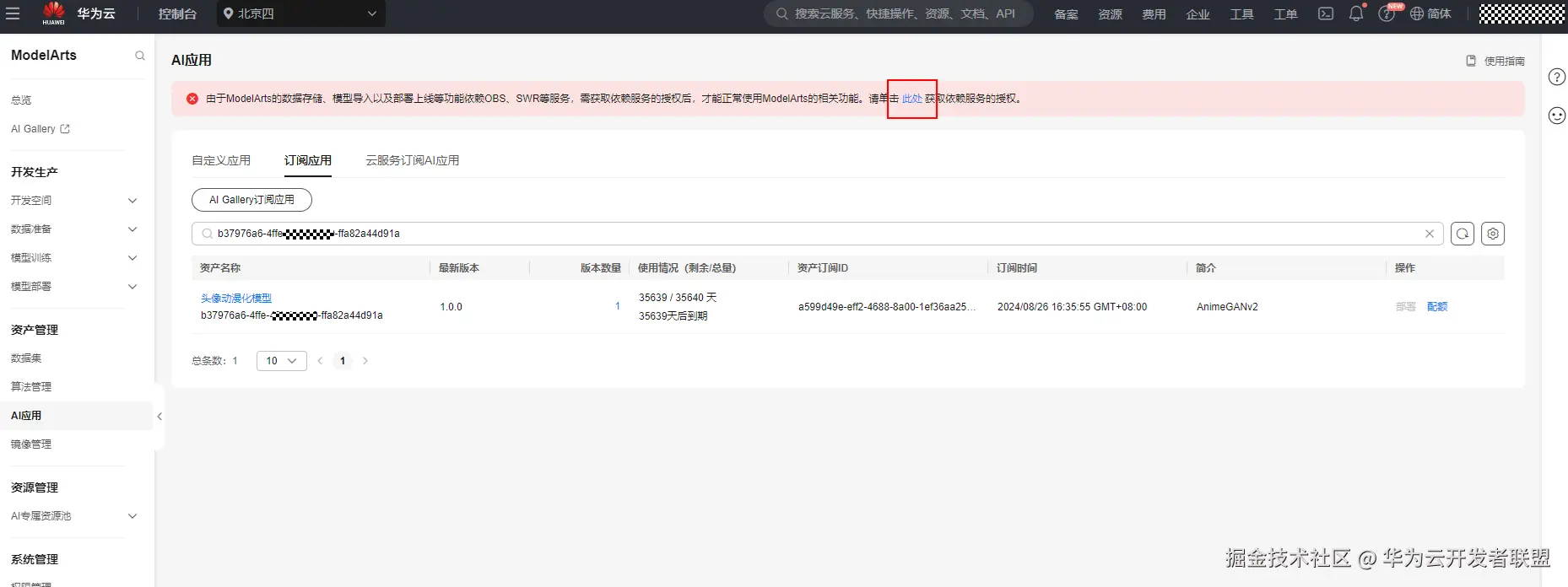Go to next page arrow
This screenshot has height=587, width=1568.
pos(365,361)
